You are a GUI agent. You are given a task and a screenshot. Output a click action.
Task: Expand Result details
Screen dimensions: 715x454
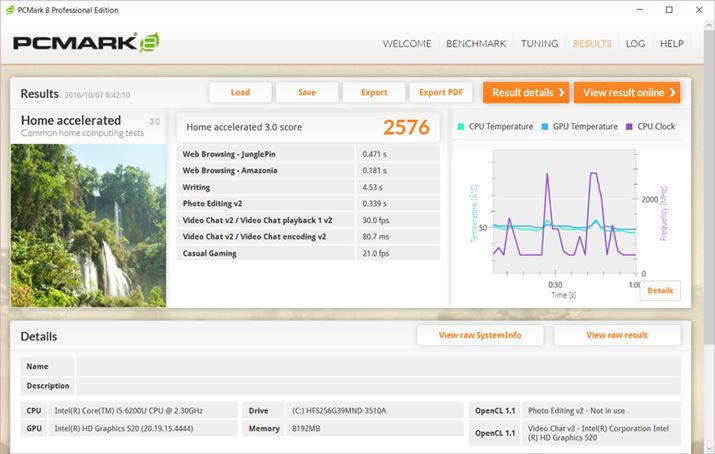tap(526, 93)
